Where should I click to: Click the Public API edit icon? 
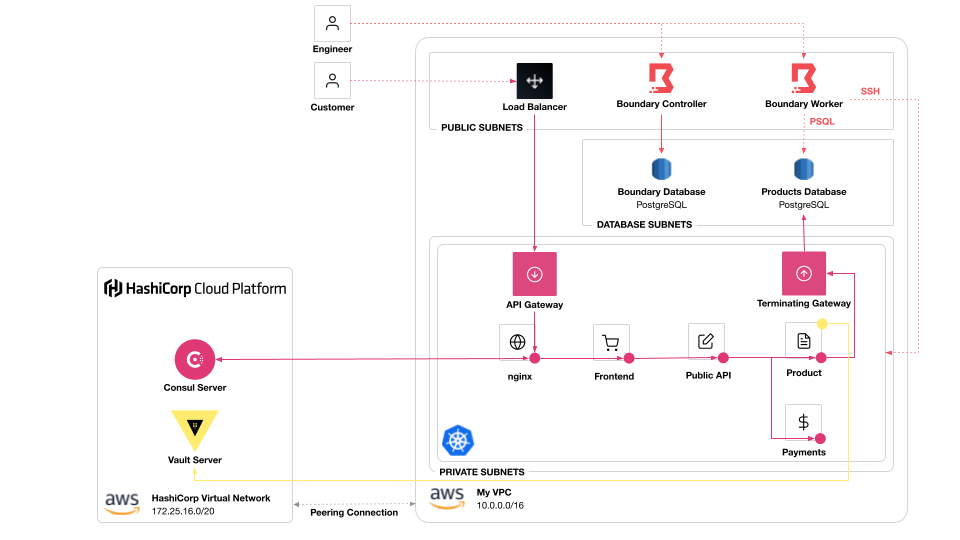706,341
